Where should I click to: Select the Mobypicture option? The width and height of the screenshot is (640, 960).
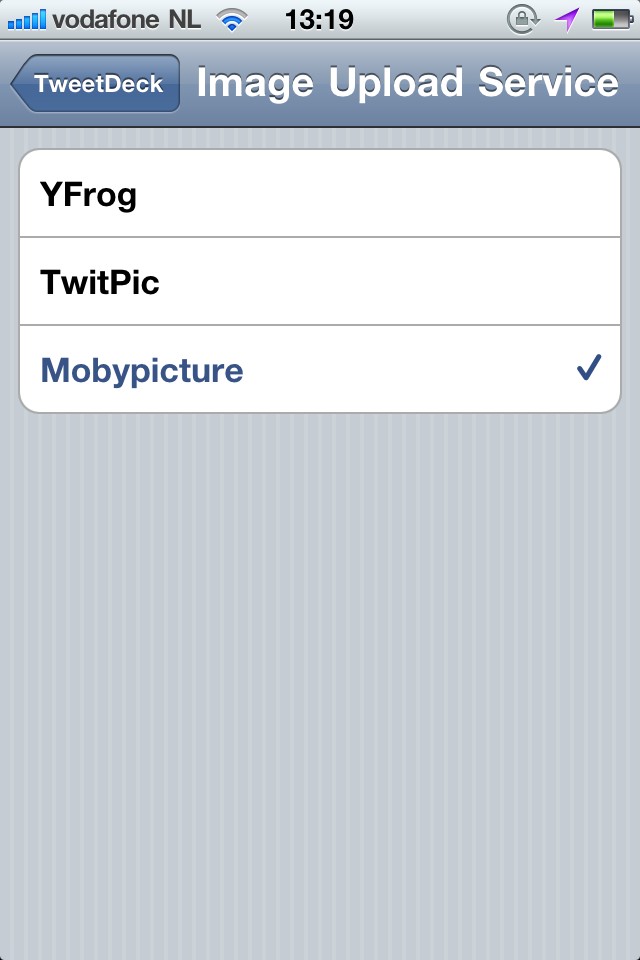(x=320, y=369)
